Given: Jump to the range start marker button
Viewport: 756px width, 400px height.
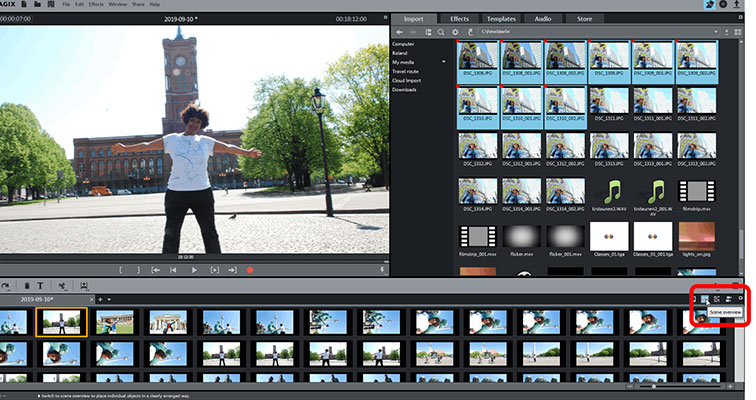Looking at the screenshot, I should pyautogui.click(x=157, y=270).
